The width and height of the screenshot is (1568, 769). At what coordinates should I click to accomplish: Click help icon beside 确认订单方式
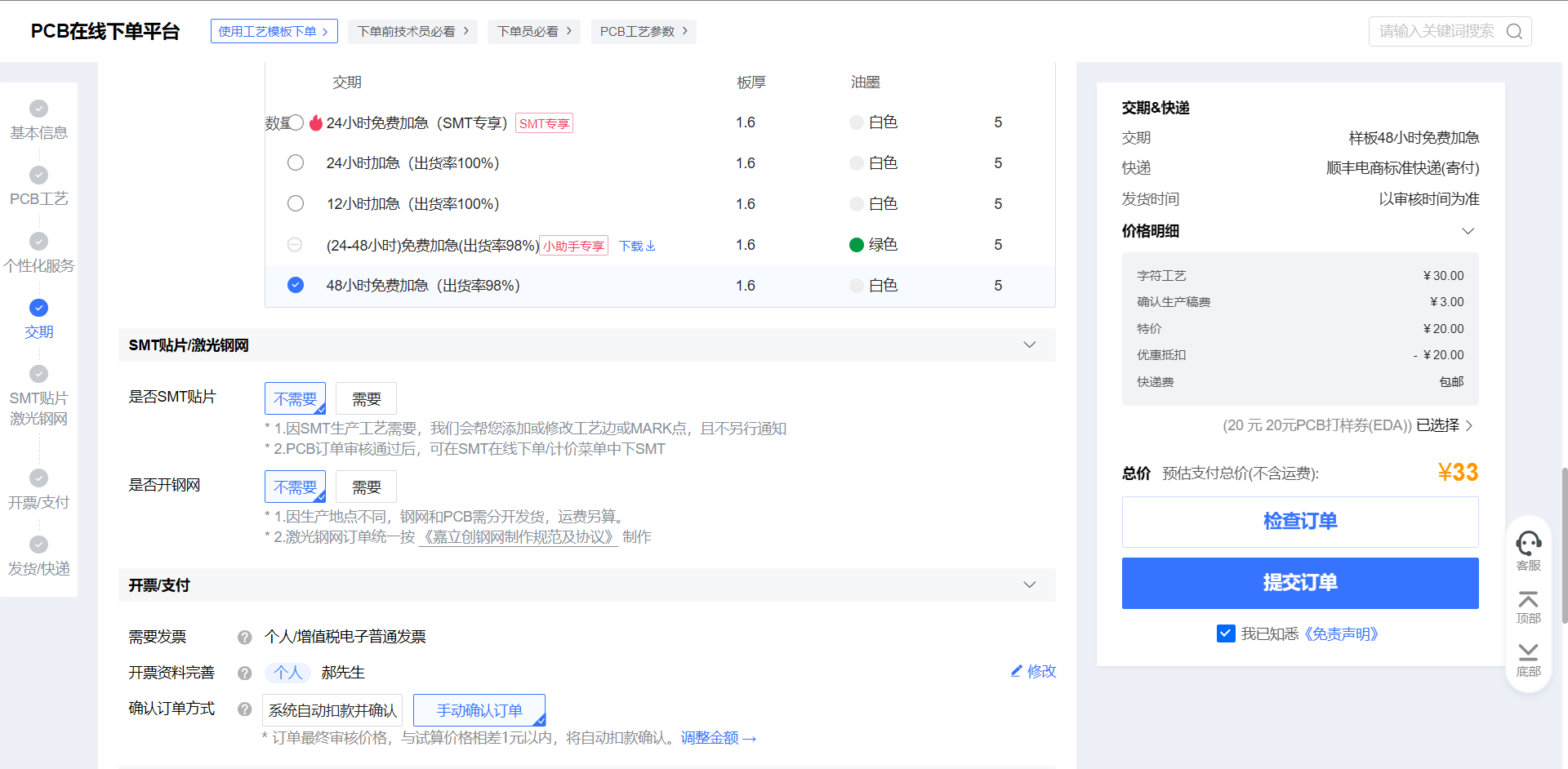tap(244, 709)
